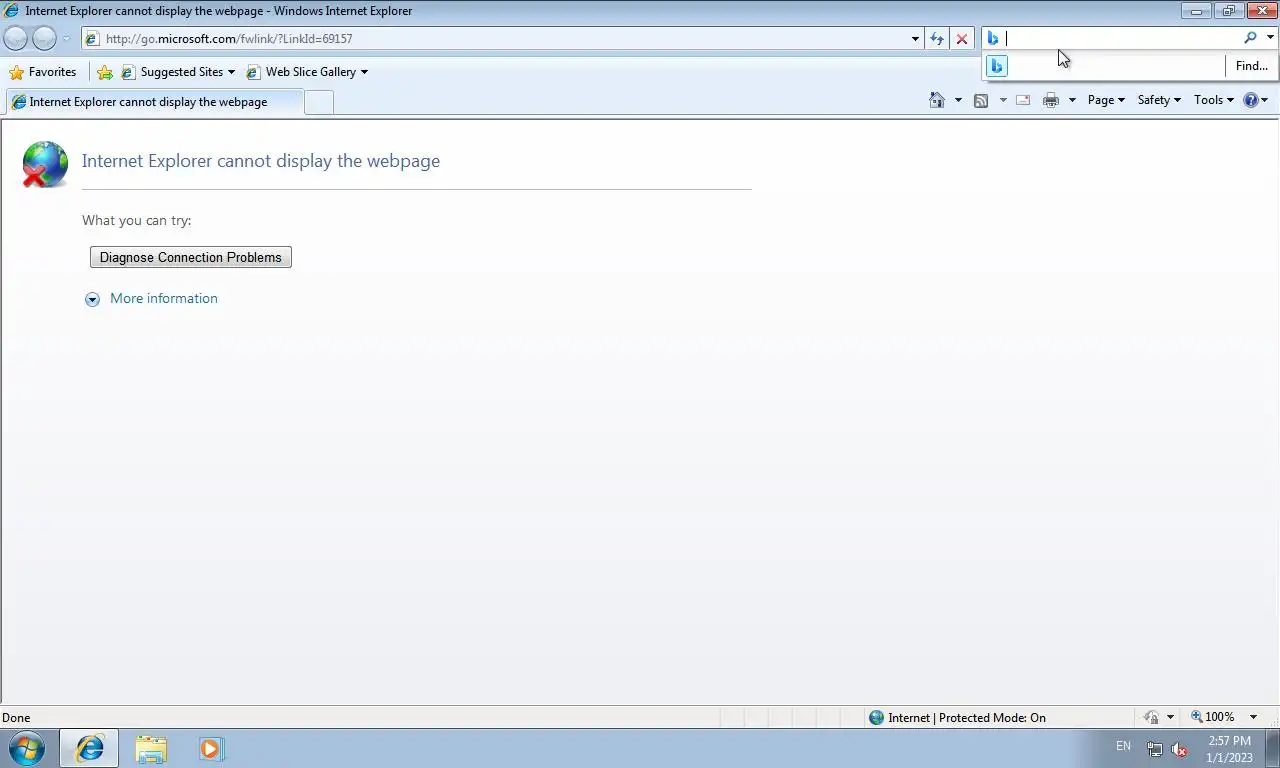
Task: Click the status bar security lock icon
Action: 1151,717
